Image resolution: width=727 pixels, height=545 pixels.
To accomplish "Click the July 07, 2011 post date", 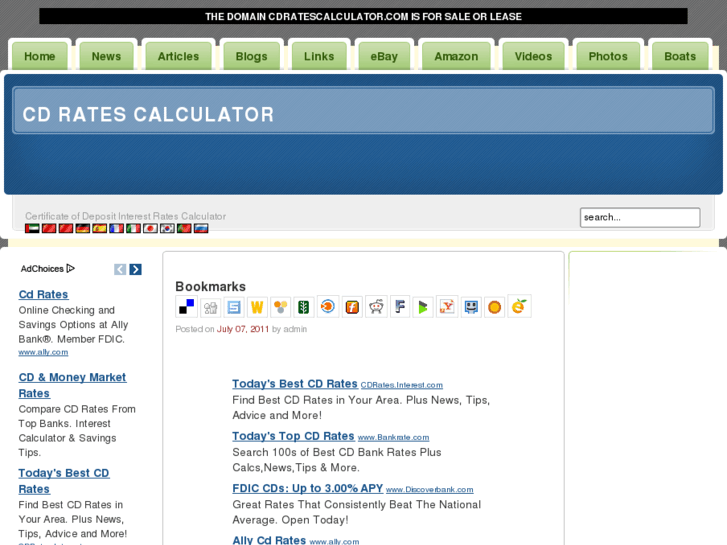I will 242,329.
